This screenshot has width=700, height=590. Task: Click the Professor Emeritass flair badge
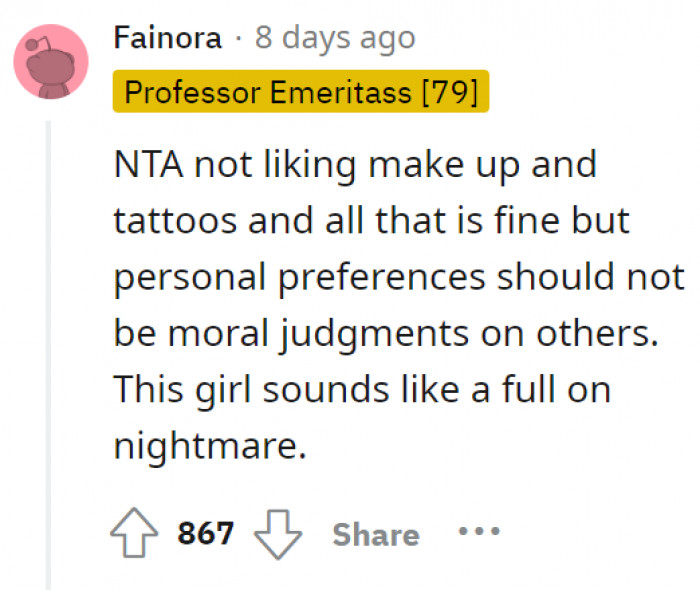coord(300,92)
